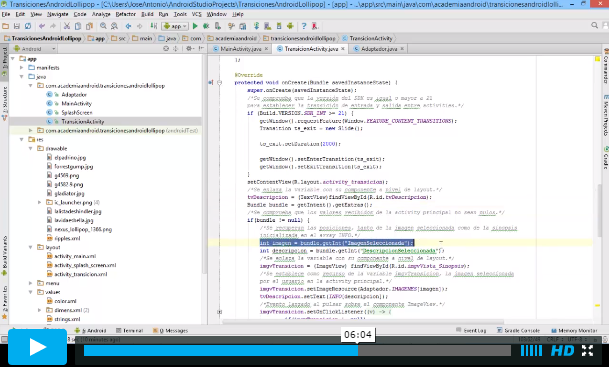This screenshot has width=609, height=367.
Task: Debug the app with the bug icon
Action: [x=206, y=26]
